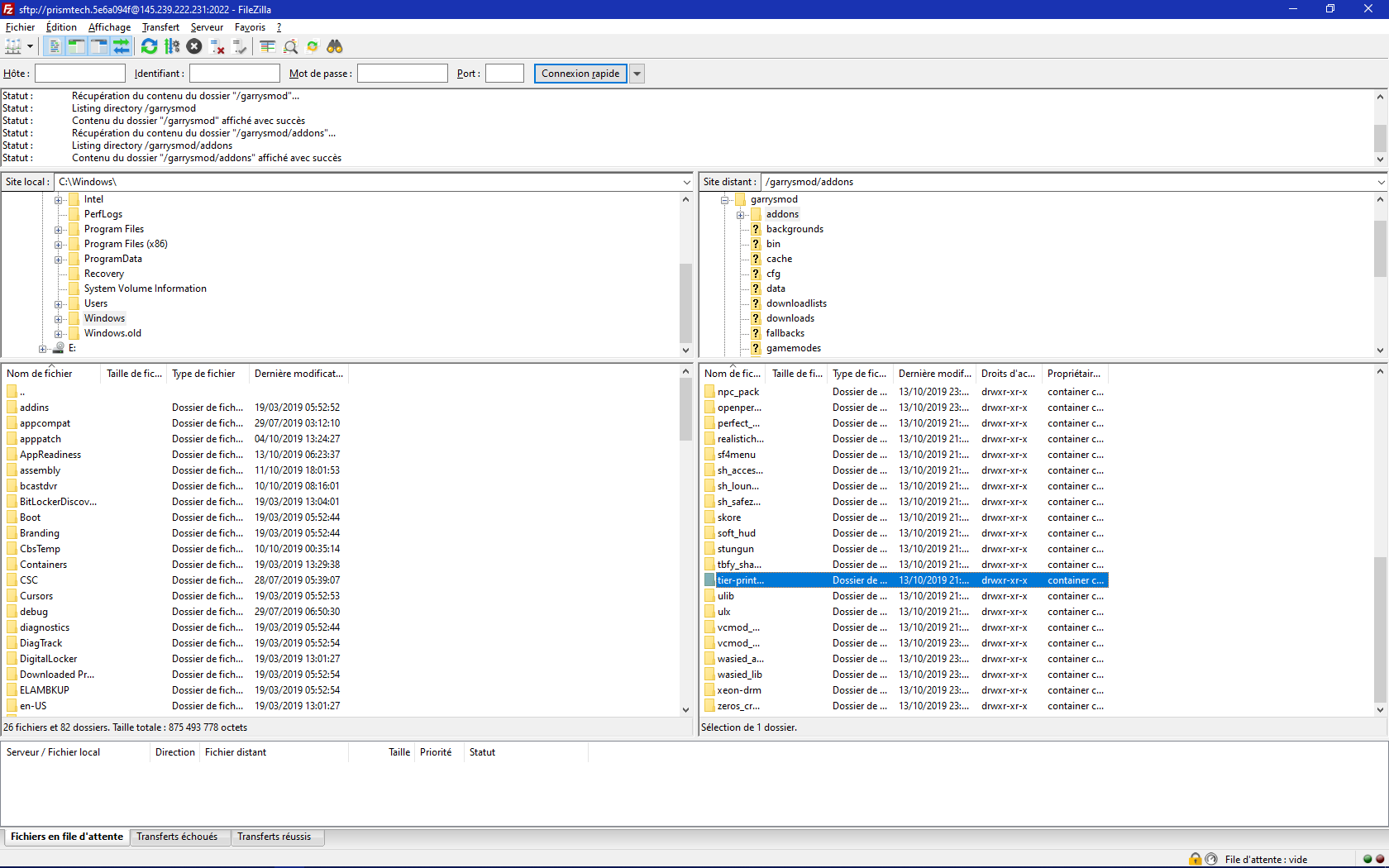Viewport: 1389px width, 868px height.
Task: Sort local files by Nom de fichier
Action: pyautogui.click(x=51, y=374)
